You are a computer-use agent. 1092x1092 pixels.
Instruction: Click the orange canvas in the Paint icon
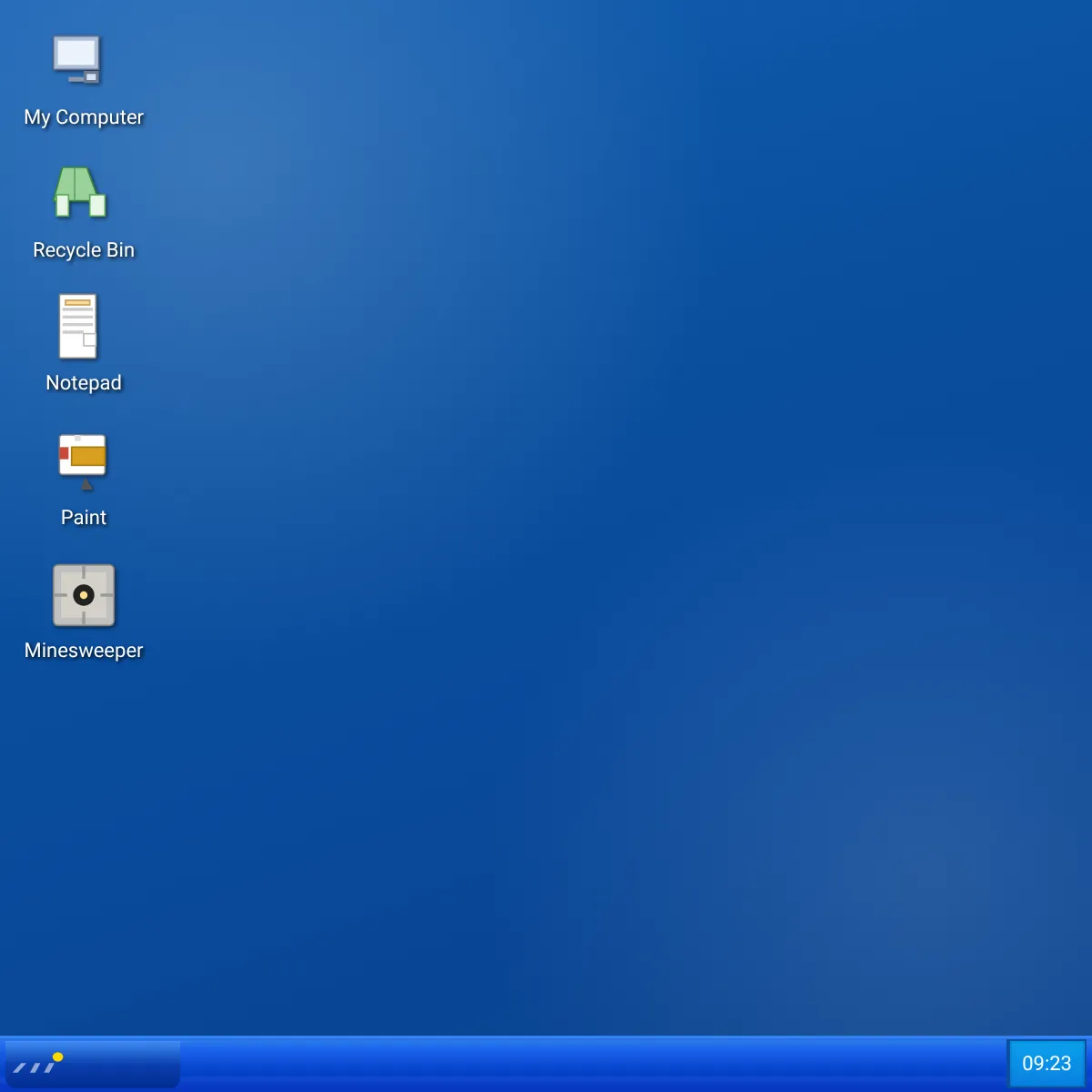tap(88, 456)
